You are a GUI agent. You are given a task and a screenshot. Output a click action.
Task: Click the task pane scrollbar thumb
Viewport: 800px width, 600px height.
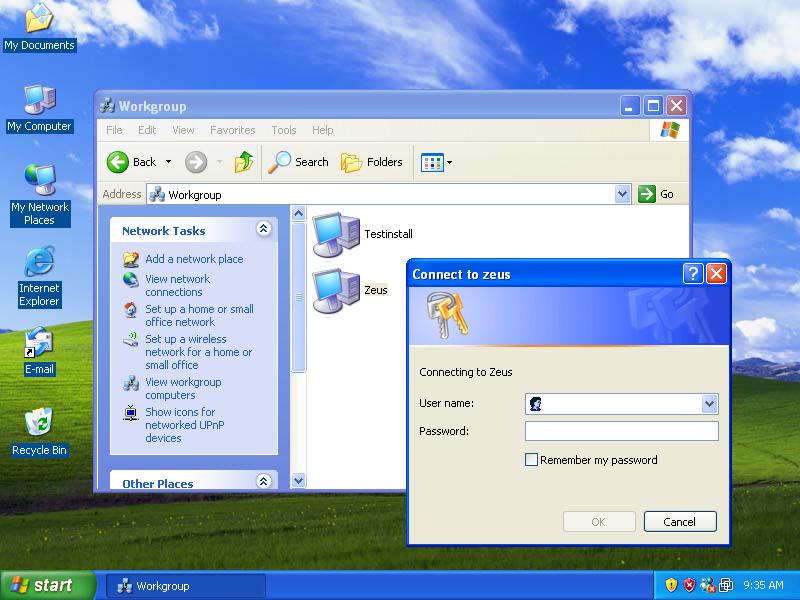298,297
